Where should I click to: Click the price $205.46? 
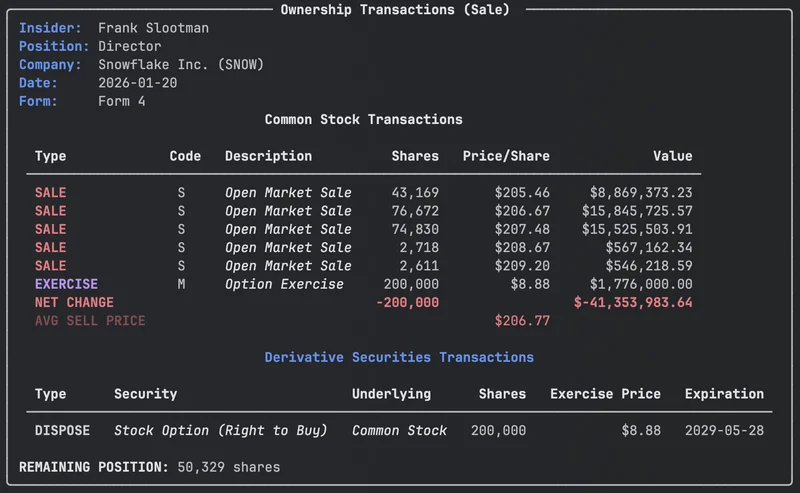click(522, 193)
